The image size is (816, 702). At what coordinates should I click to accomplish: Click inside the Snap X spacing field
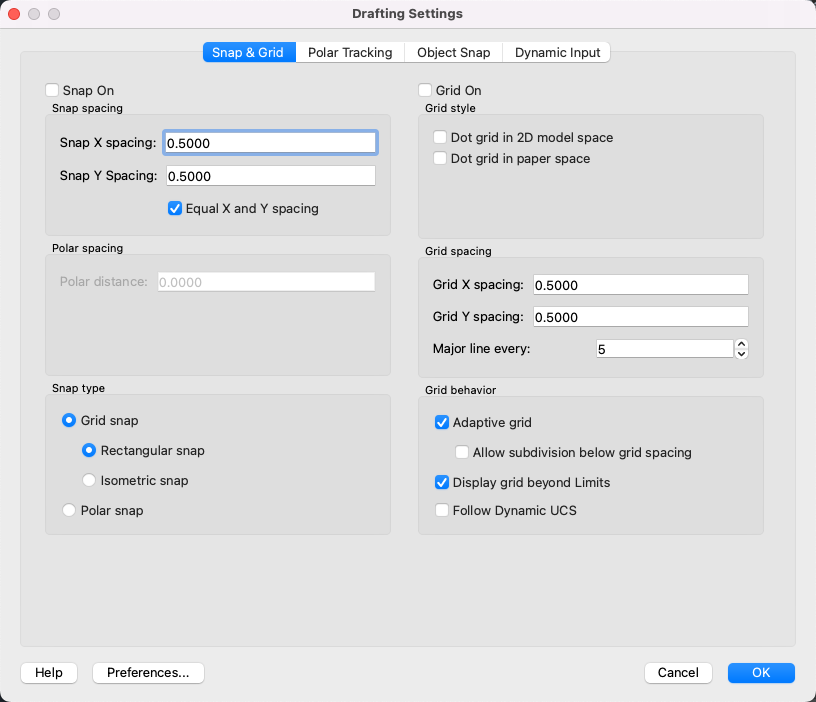click(270, 142)
